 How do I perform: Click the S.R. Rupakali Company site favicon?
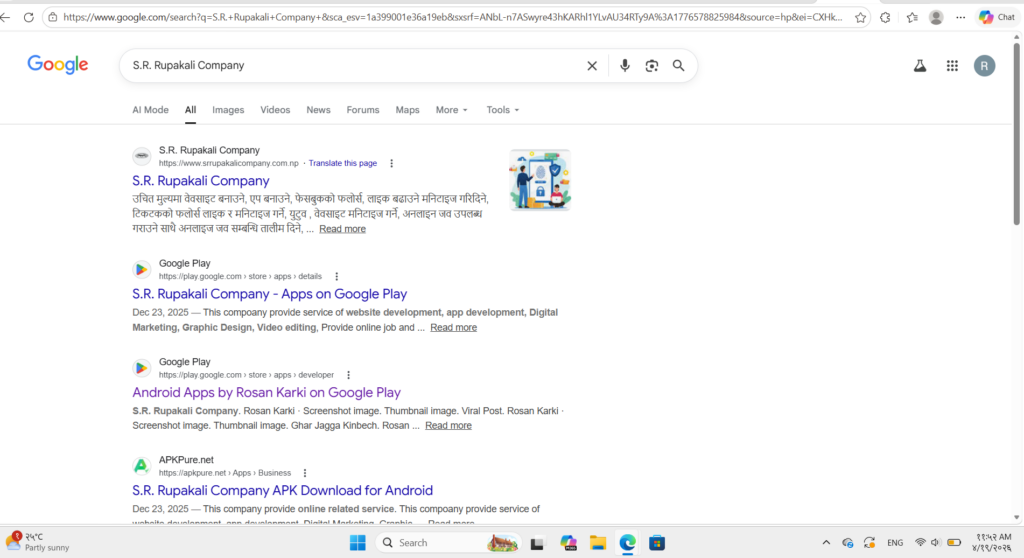pos(142,156)
